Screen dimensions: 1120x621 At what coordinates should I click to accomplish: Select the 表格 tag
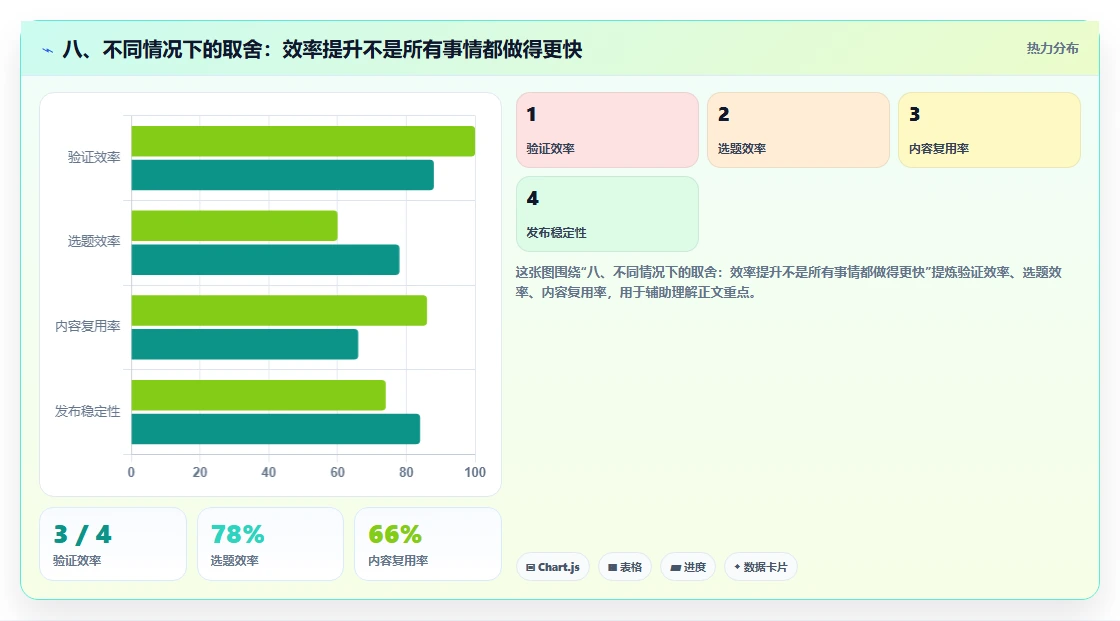(x=625, y=567)
